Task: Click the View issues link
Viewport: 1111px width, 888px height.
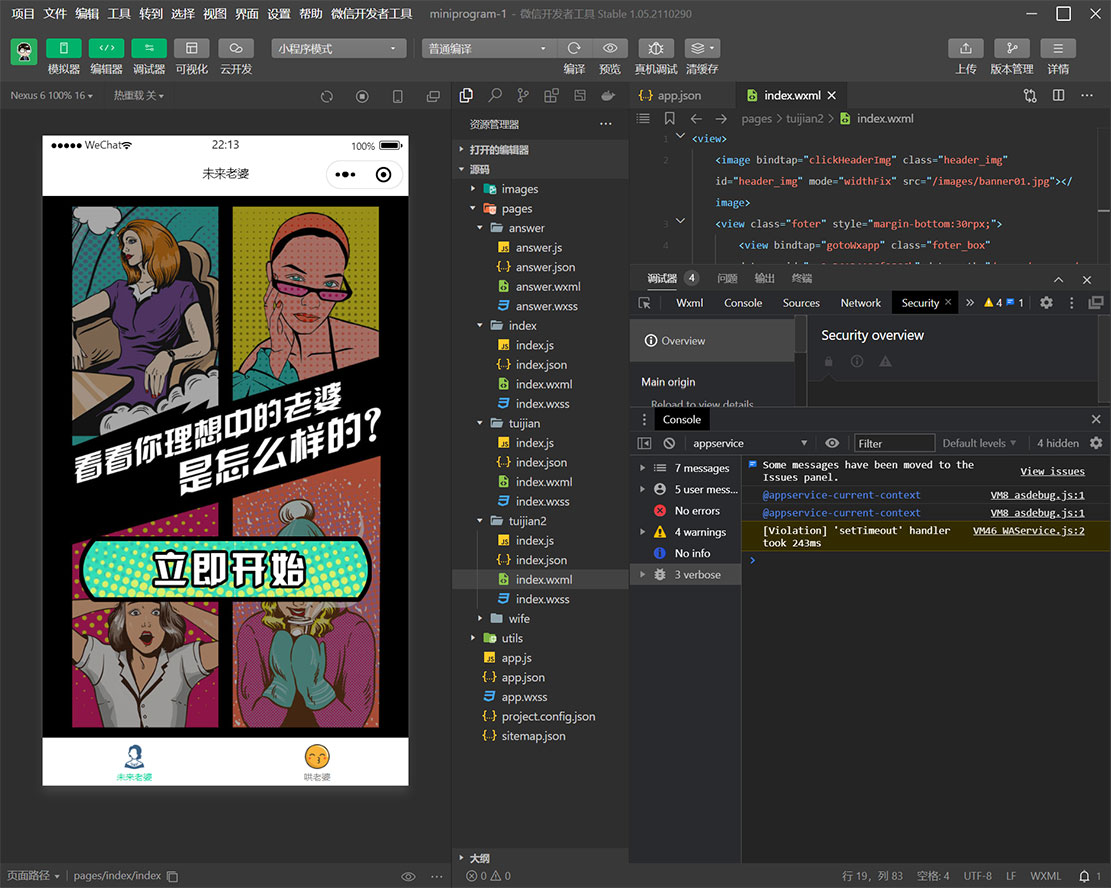Action: coord(1052,471)
